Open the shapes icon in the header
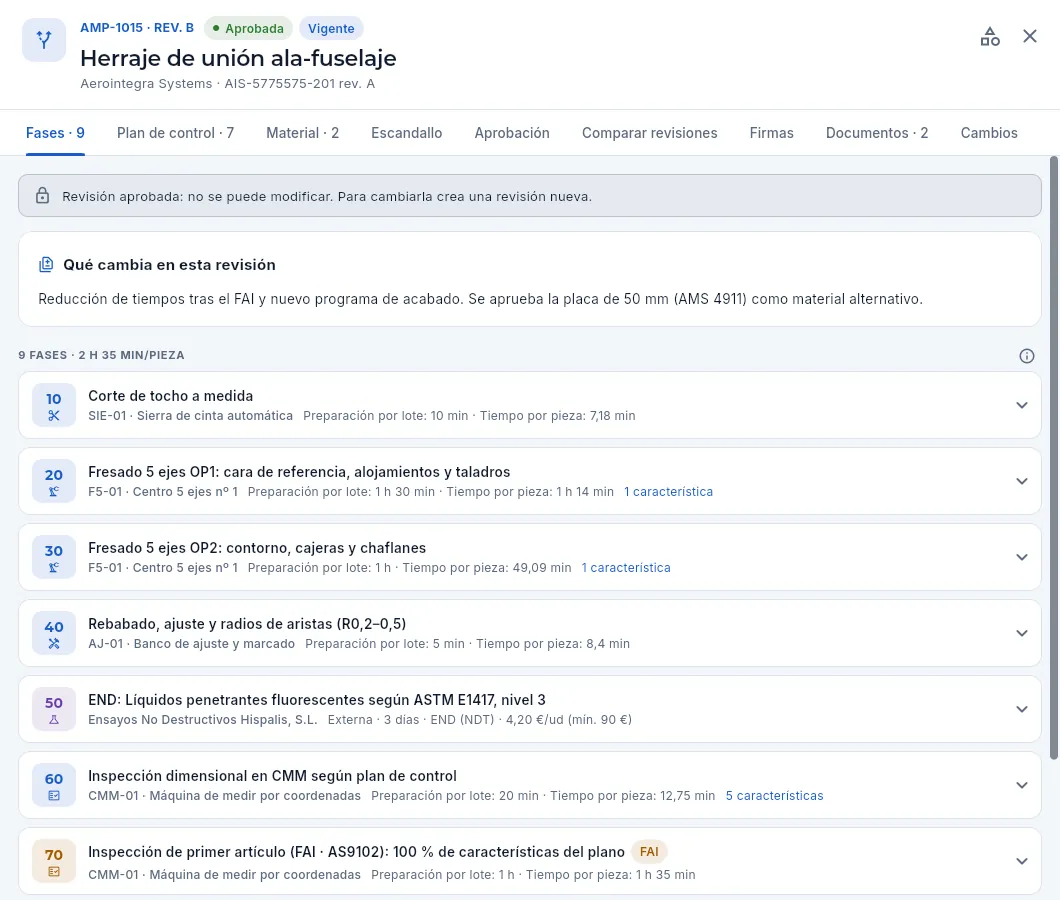 [x=990, y=37]
